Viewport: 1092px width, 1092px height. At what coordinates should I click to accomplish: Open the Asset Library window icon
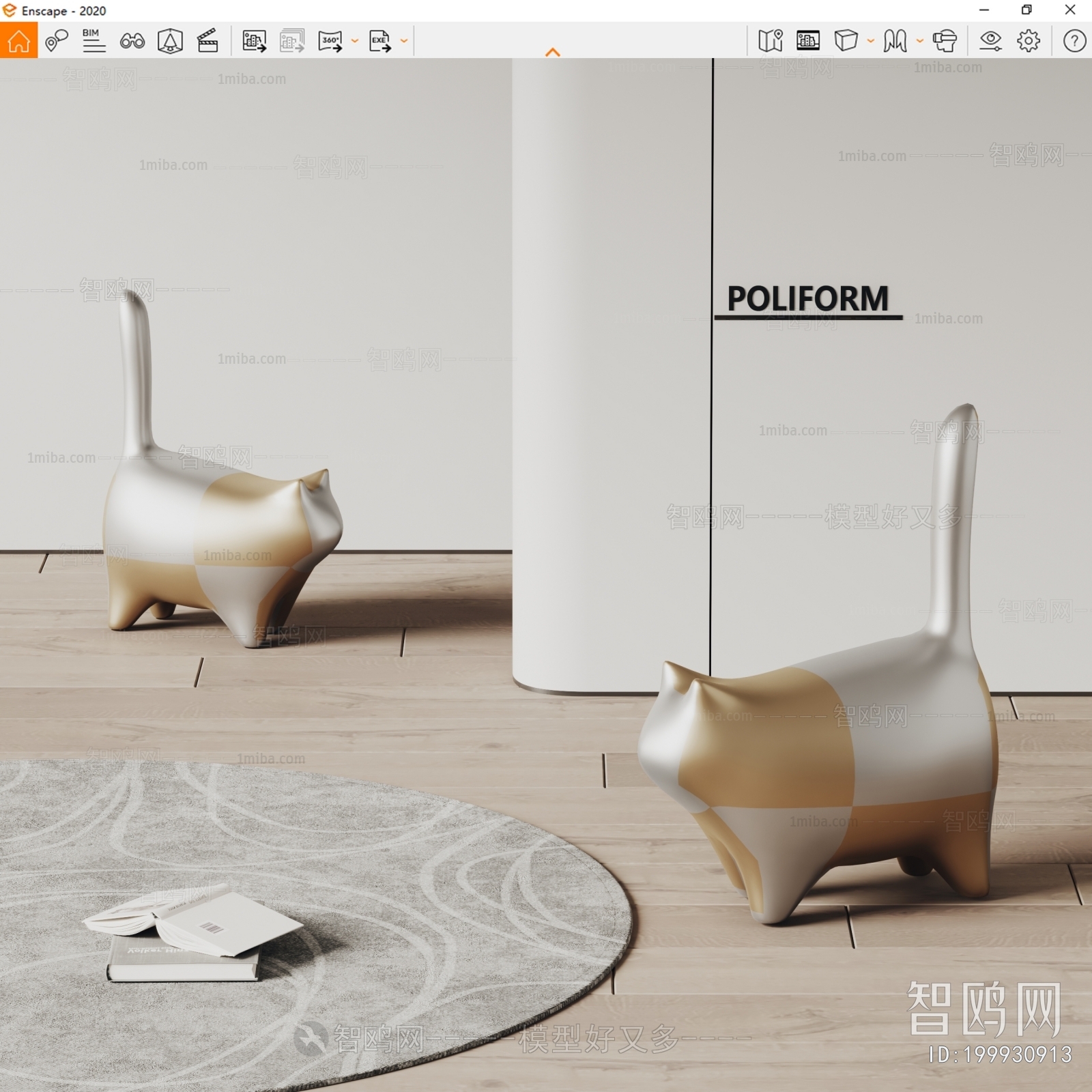pyautogui.click(x=808, y=41)
